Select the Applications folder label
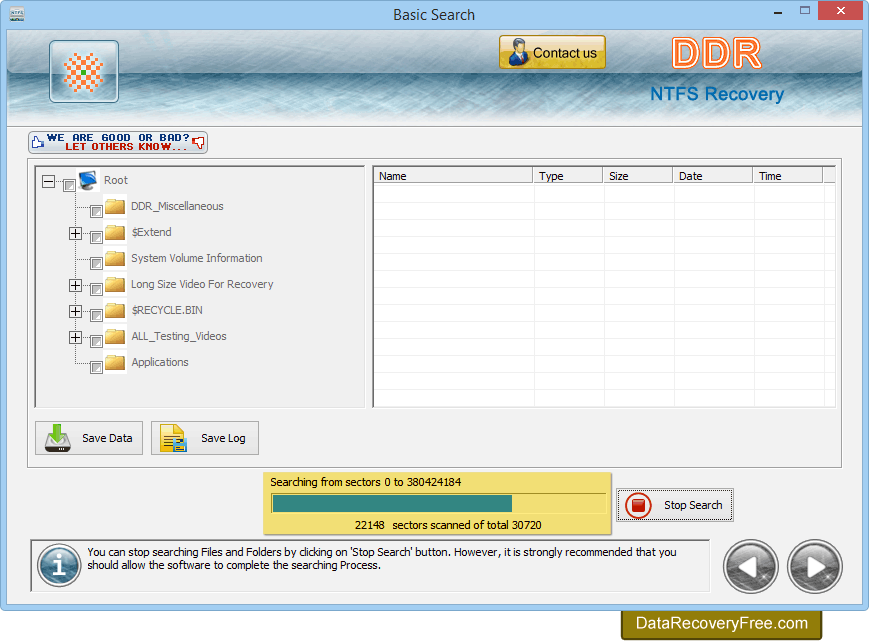 (x=160, y=362)
